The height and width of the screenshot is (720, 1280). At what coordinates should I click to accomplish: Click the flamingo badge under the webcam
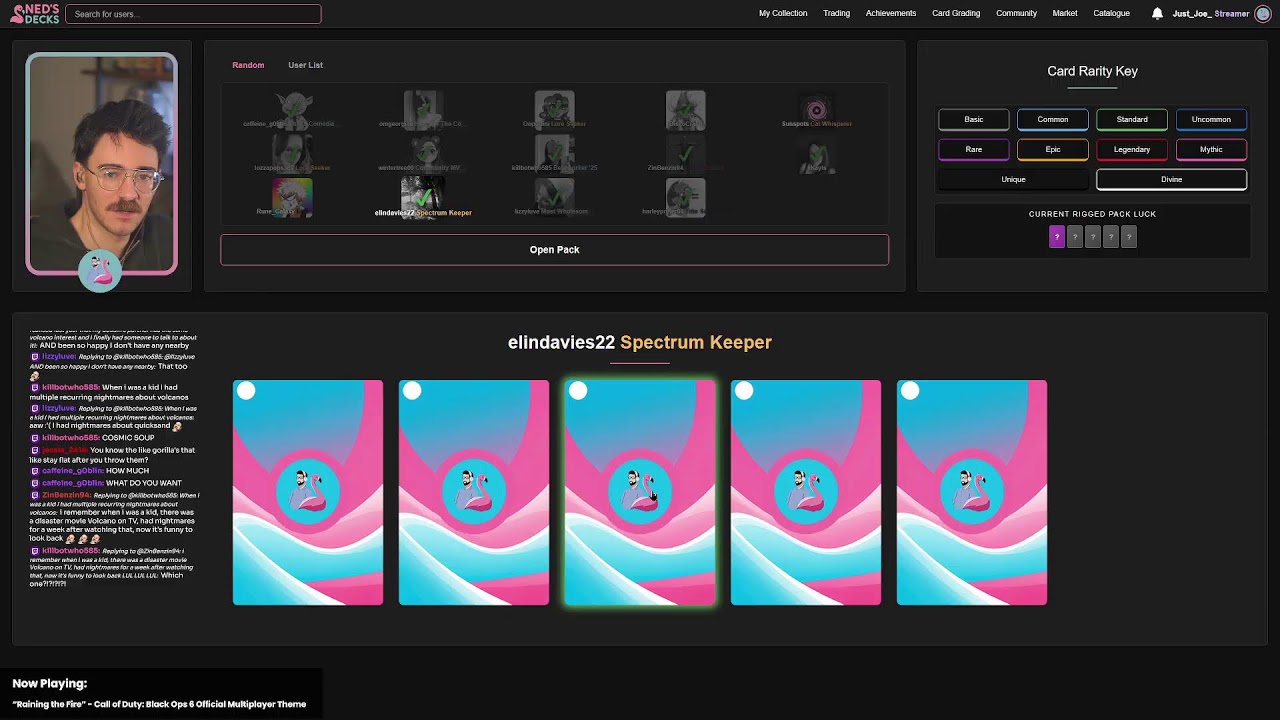click(x=100, y=271)
